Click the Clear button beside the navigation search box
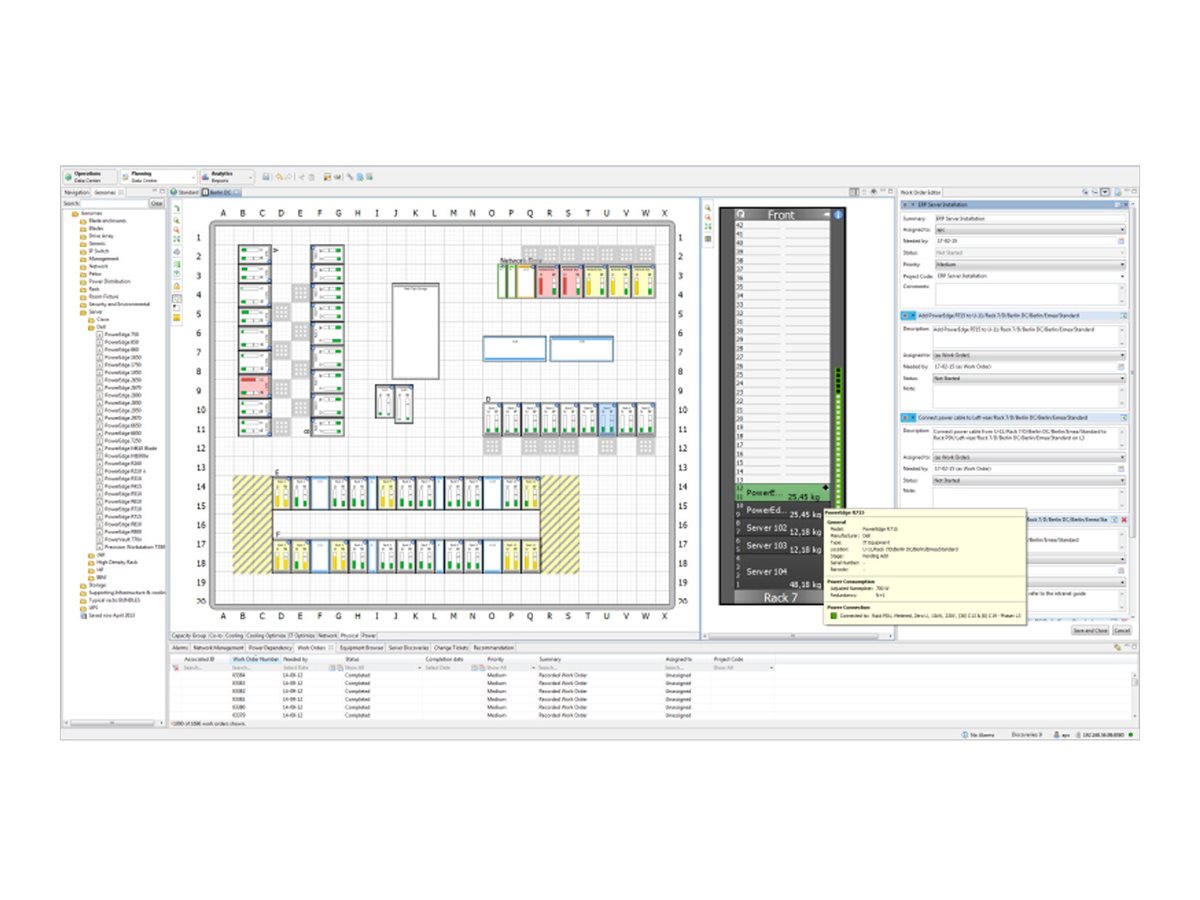Viewport: 1200px width, 900px height. [157, 203]
